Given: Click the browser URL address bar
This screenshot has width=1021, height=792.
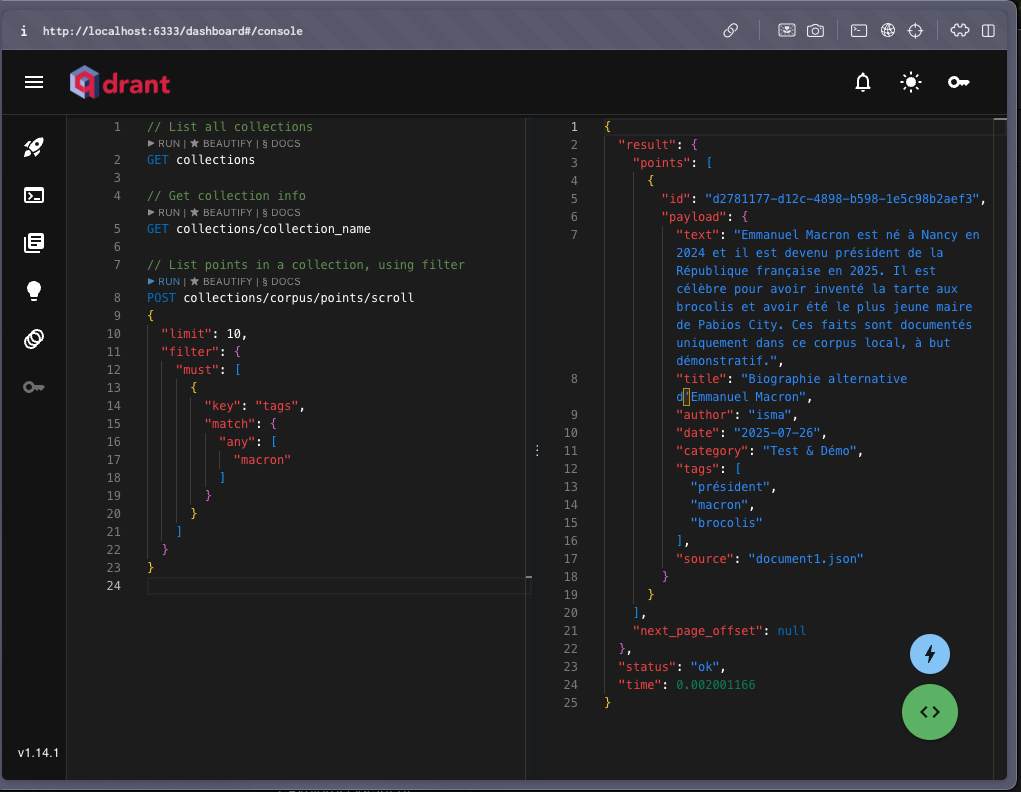Looking at the screenshot, I should [x=173, y=31].
